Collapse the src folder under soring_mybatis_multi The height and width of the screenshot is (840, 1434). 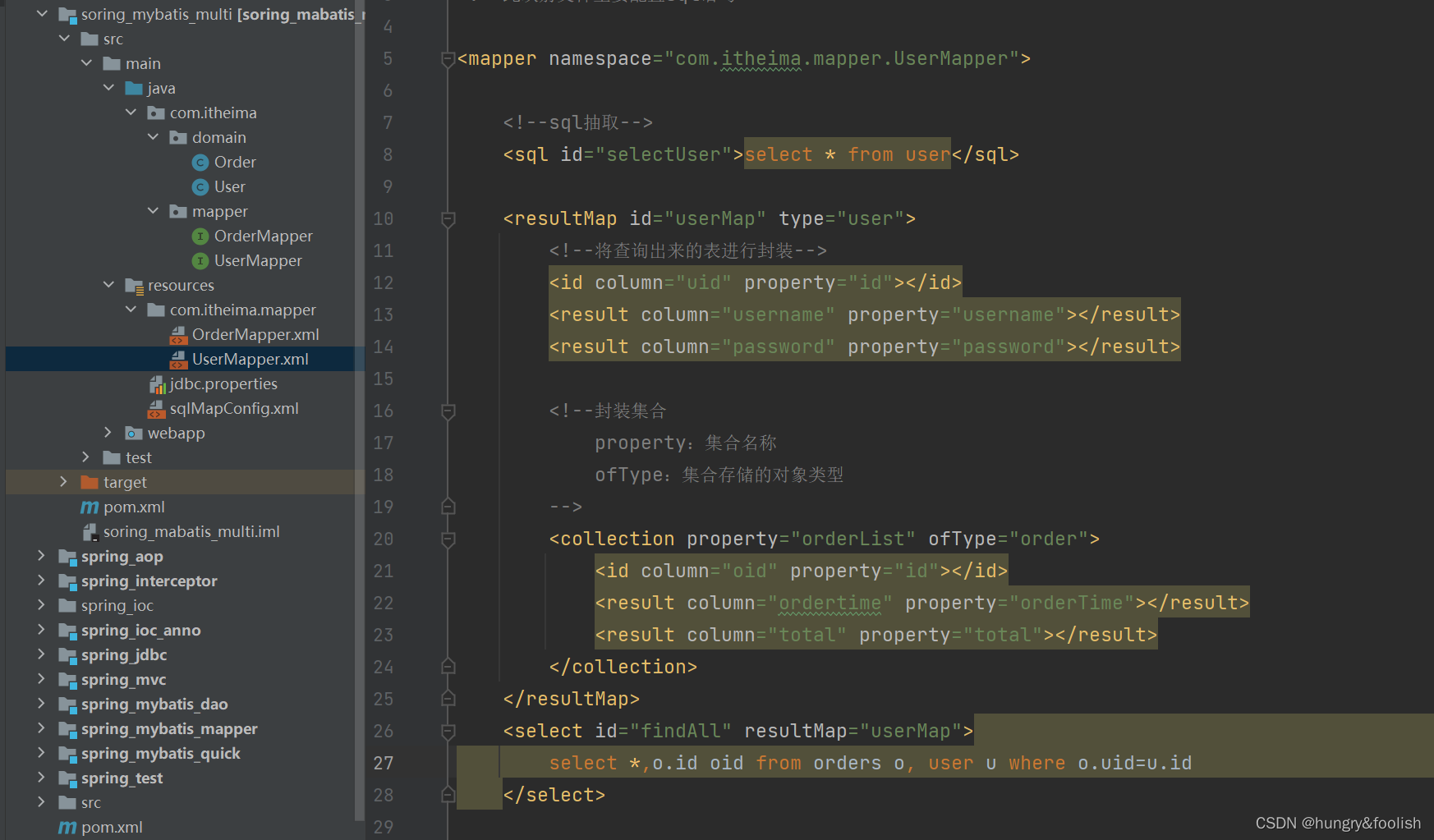click(64, 38)
